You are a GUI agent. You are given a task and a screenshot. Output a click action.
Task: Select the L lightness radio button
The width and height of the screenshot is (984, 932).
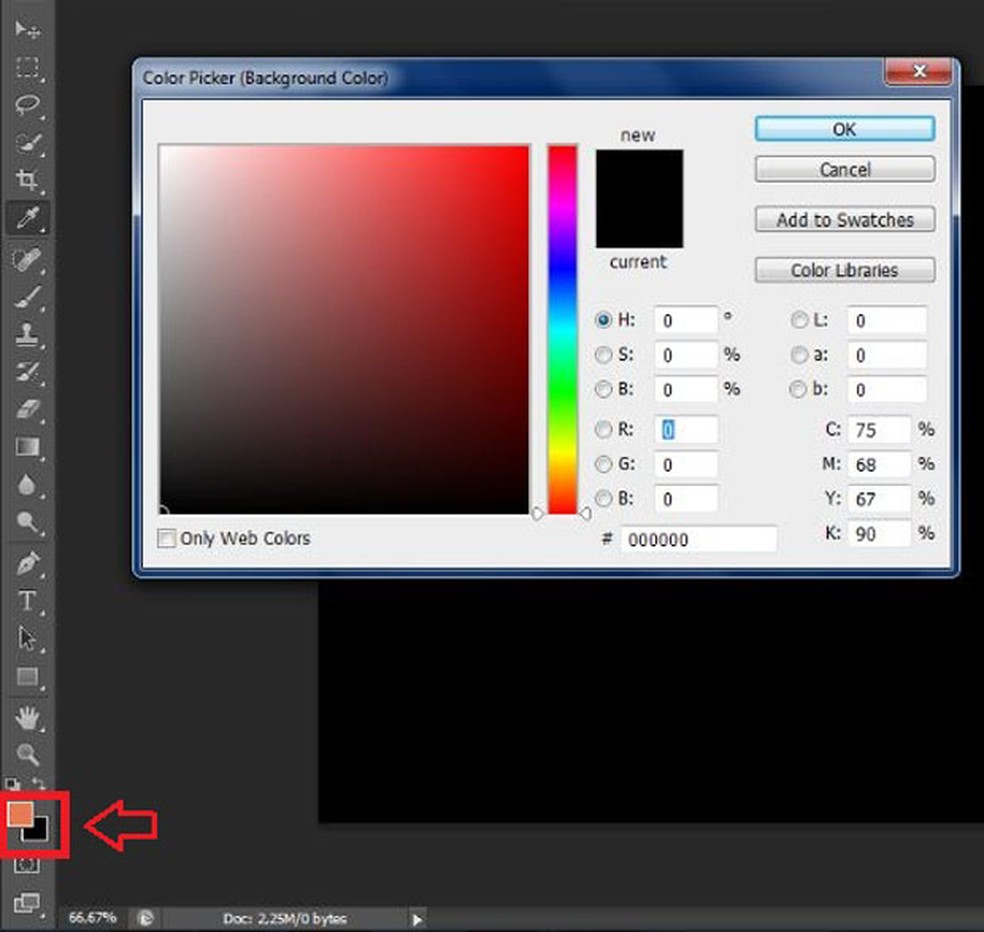pos(799,320)
